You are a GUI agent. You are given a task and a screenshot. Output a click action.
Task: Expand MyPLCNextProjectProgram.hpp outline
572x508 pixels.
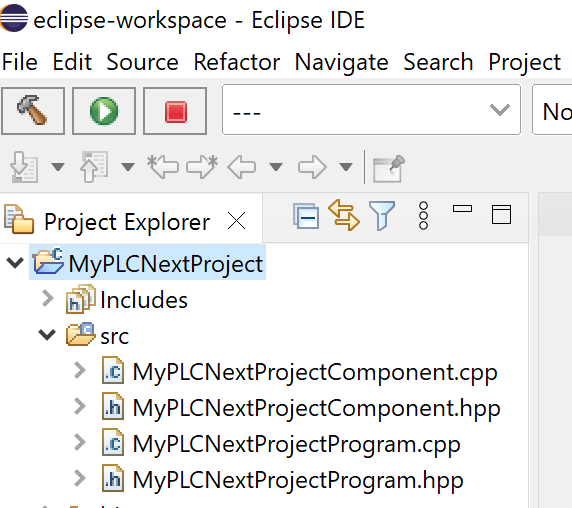80,478
